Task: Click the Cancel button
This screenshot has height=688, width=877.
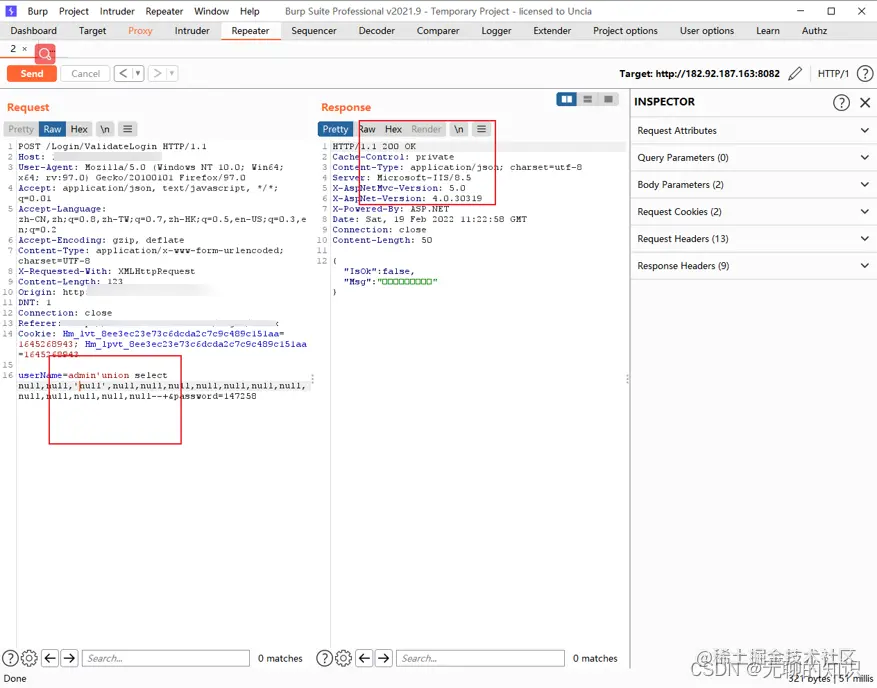Action: click(86, 74)
